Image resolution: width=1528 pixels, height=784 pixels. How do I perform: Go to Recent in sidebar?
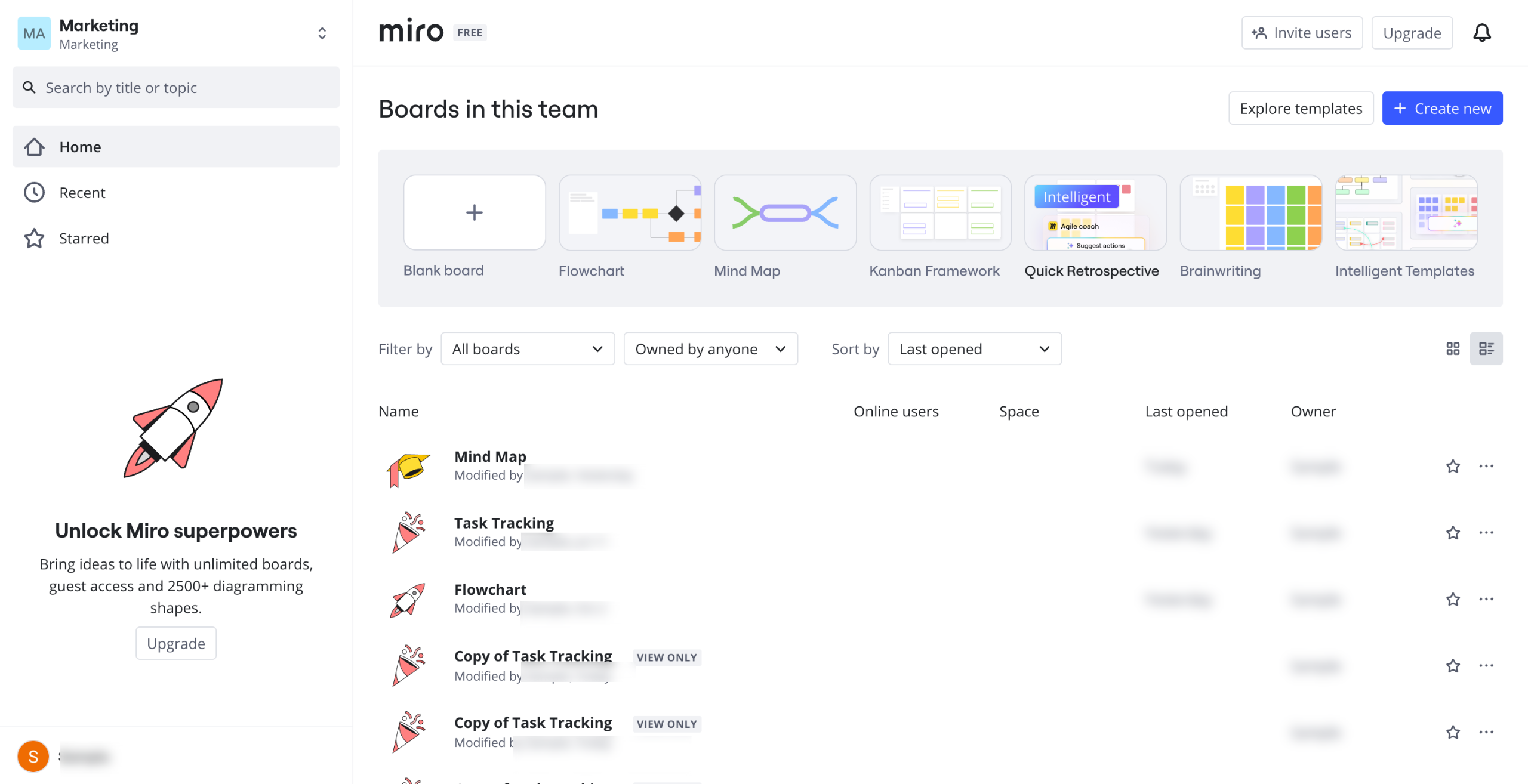(x=82, y=193)
